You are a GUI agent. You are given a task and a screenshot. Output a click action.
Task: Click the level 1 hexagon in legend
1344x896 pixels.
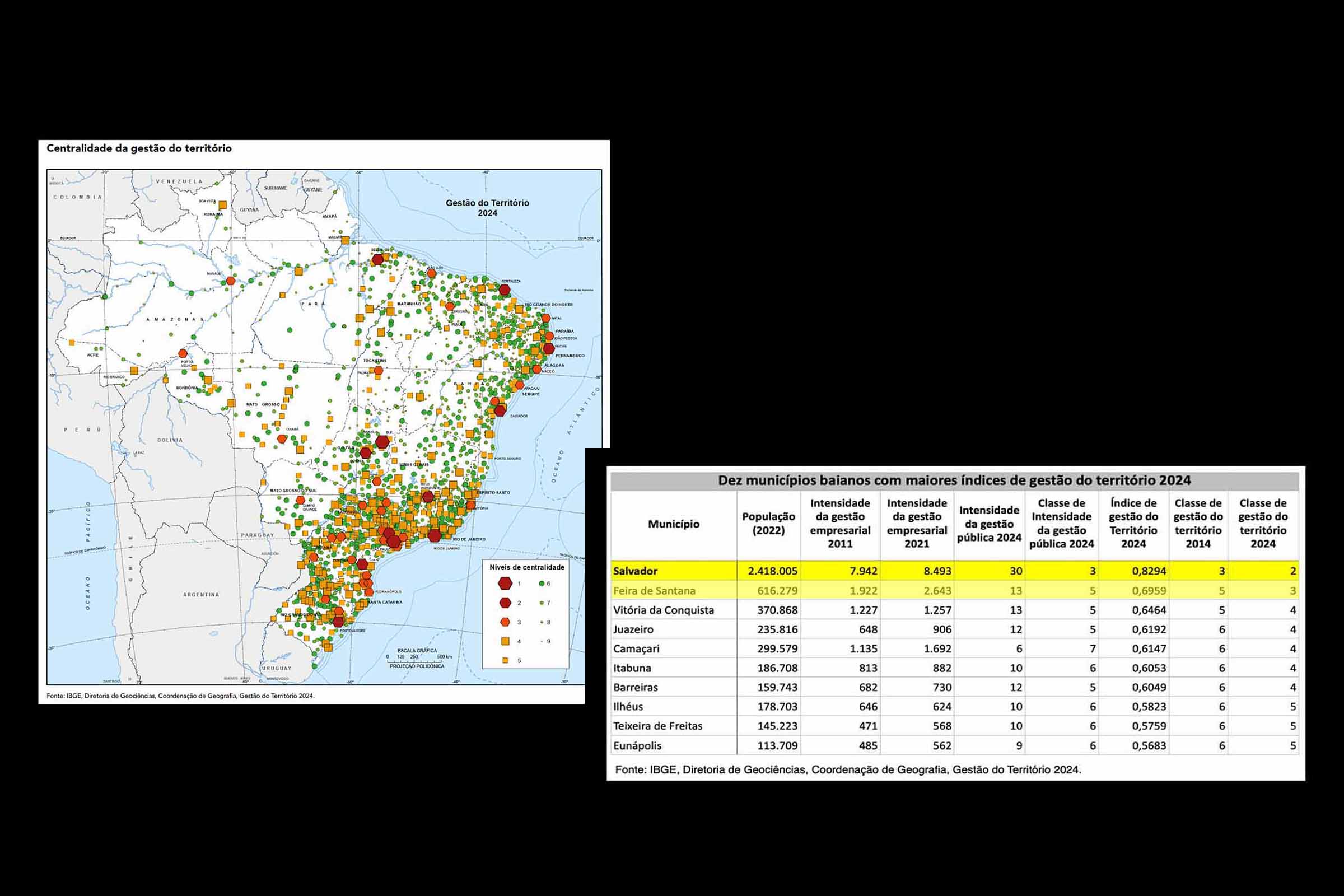505,584
